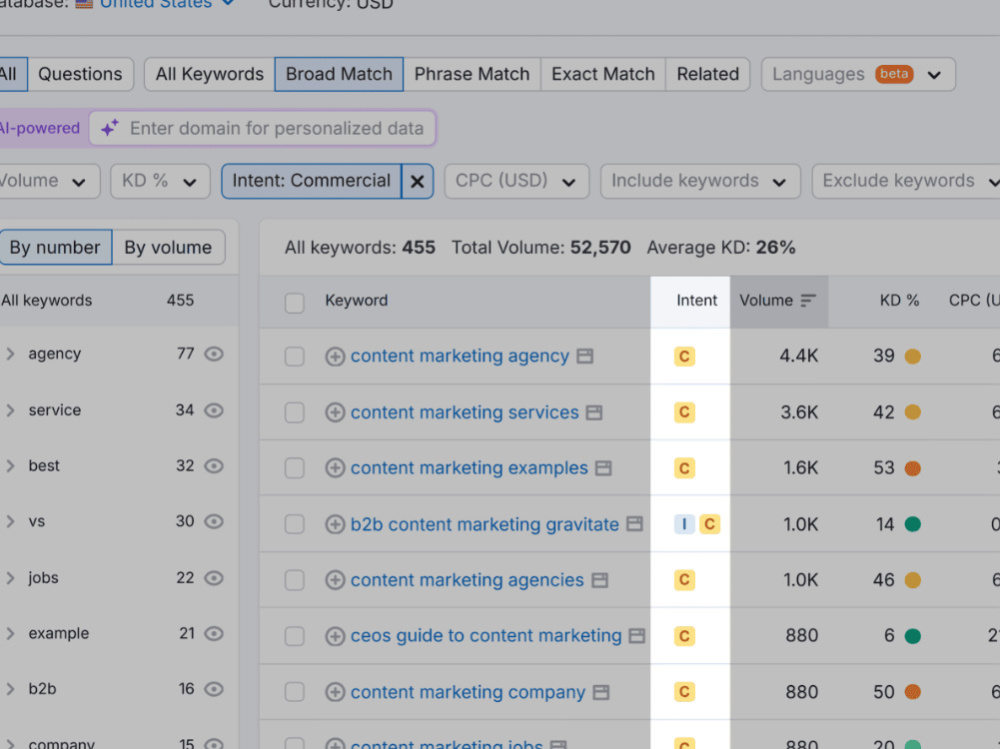Expand the 'vs' keyword group

[x=10, y=521]
